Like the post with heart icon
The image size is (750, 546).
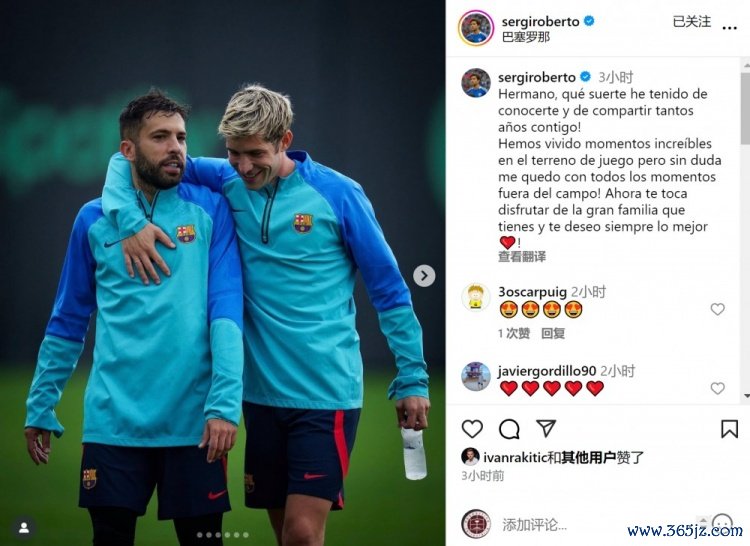coord(472,429)
